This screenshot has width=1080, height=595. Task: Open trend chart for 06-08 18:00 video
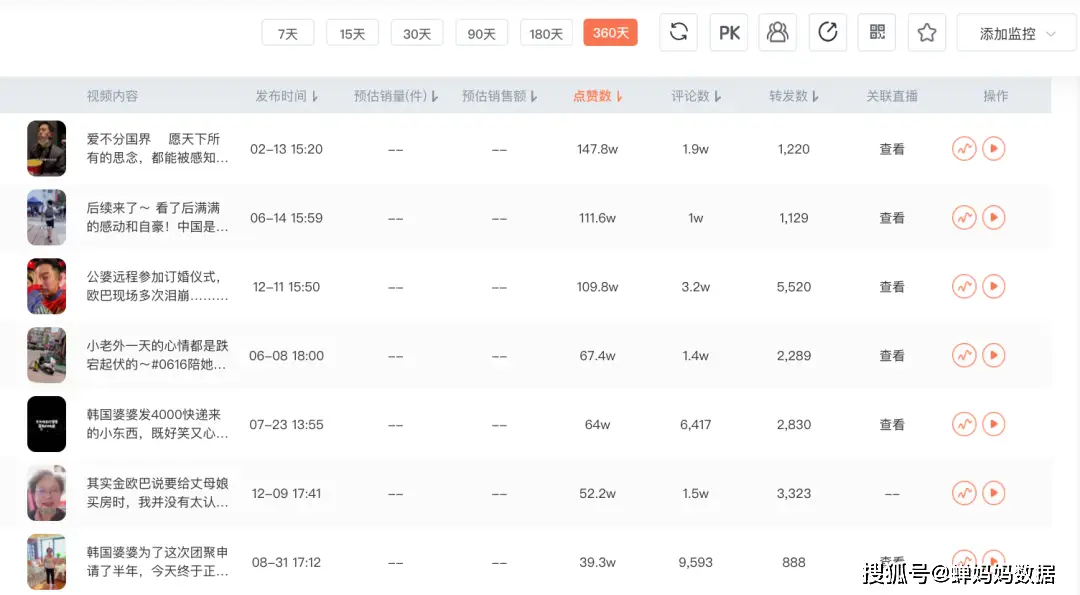point(964,355)
